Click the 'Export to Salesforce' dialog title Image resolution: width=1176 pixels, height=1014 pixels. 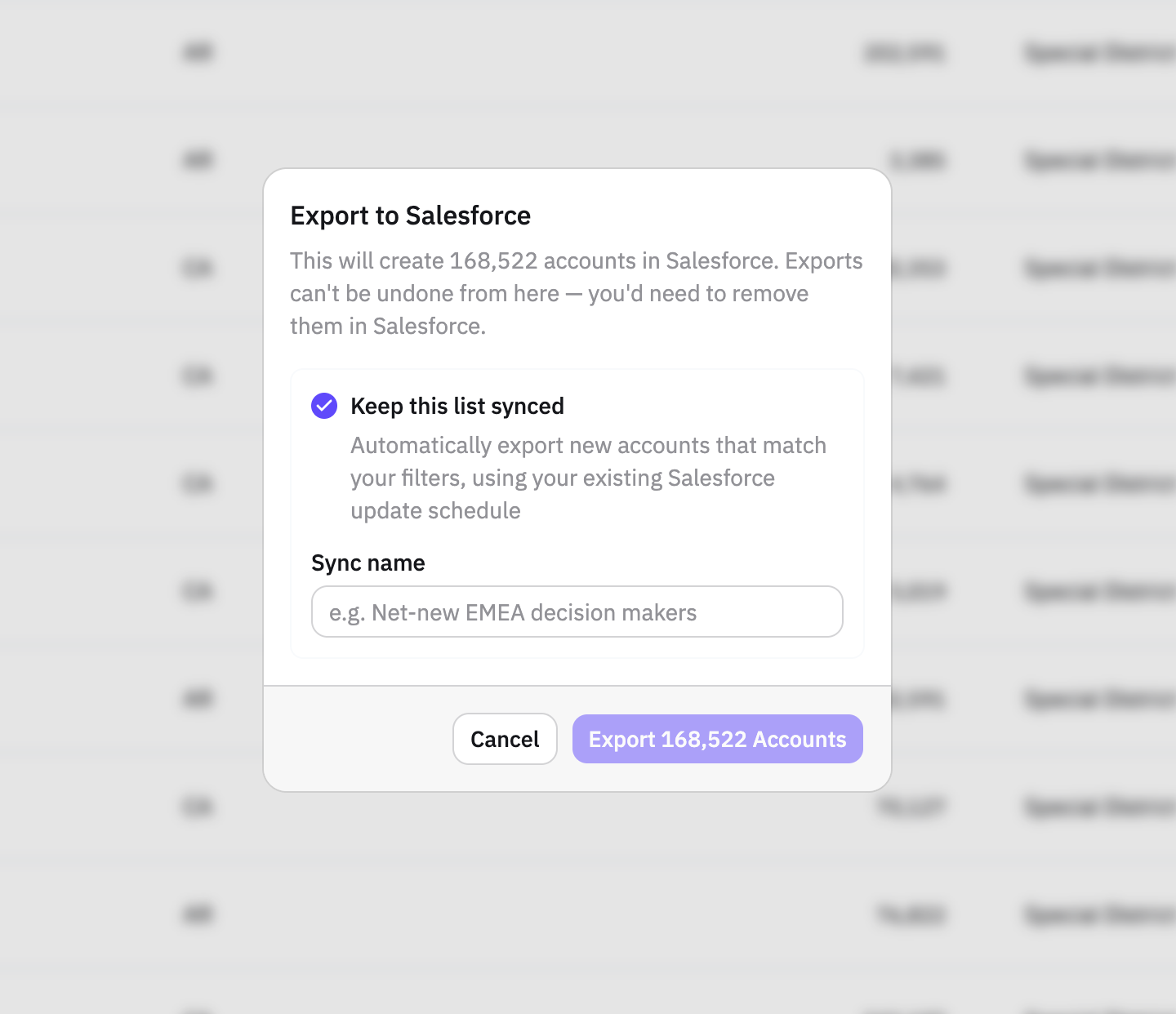(411, 216)
